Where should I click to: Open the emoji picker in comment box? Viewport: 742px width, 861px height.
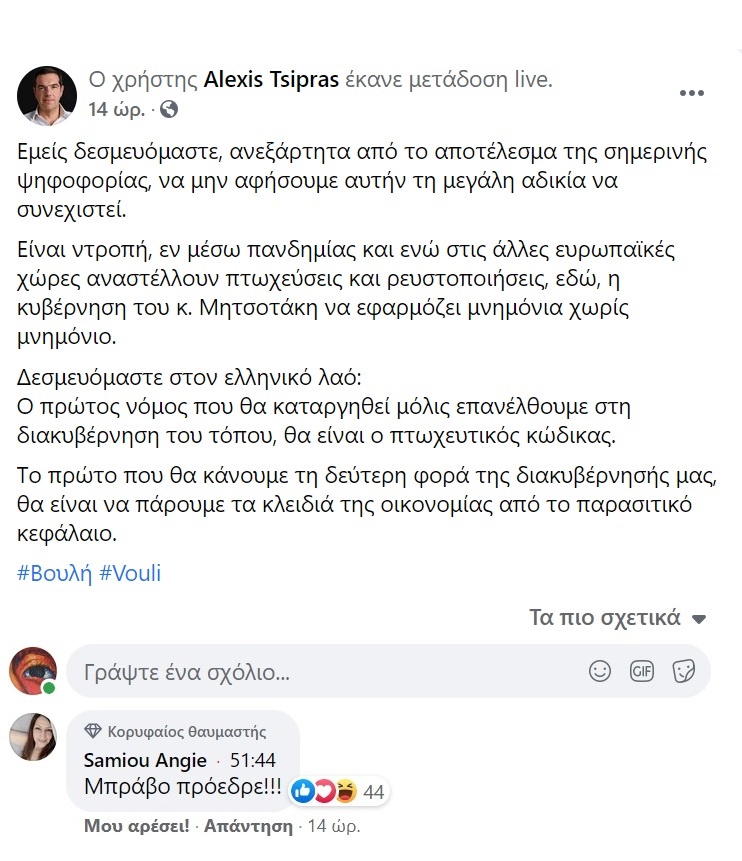(x=600, y=671)
